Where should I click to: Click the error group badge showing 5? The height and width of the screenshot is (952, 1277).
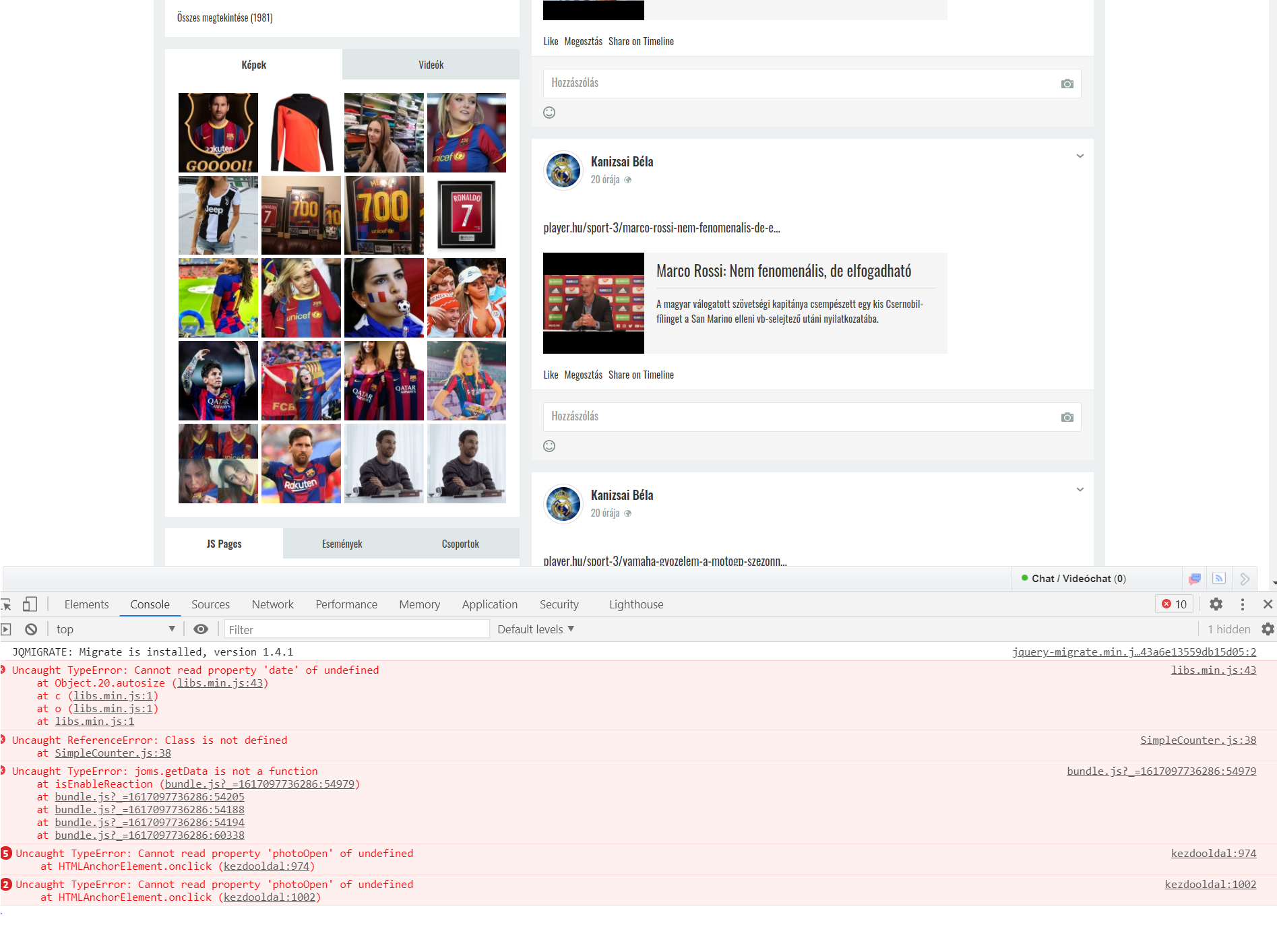coord(6,854)
